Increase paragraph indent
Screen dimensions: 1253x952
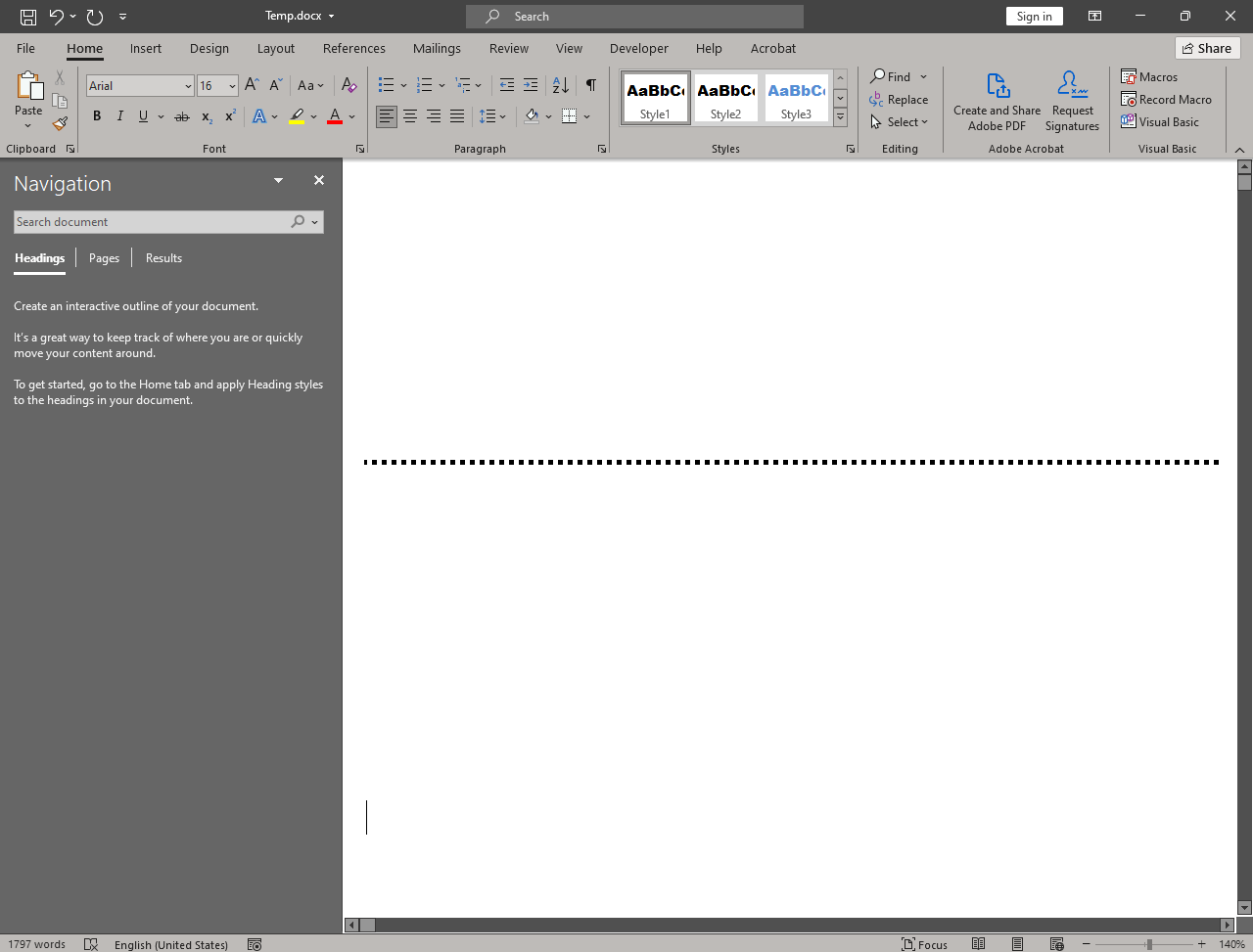pyautogui.click(x=531, y=85)
